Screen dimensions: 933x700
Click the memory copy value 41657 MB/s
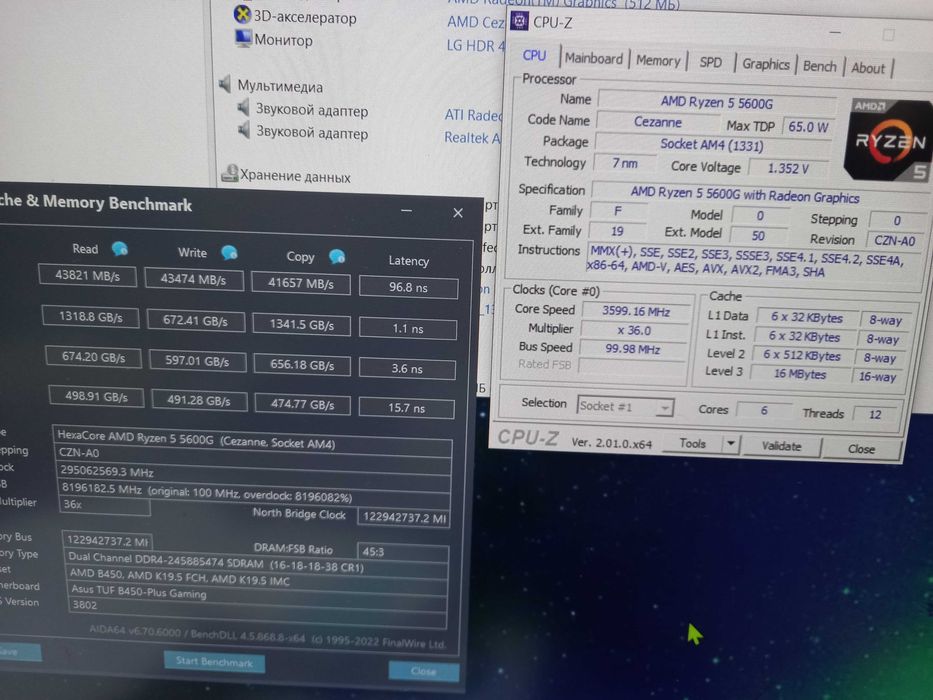300,283
